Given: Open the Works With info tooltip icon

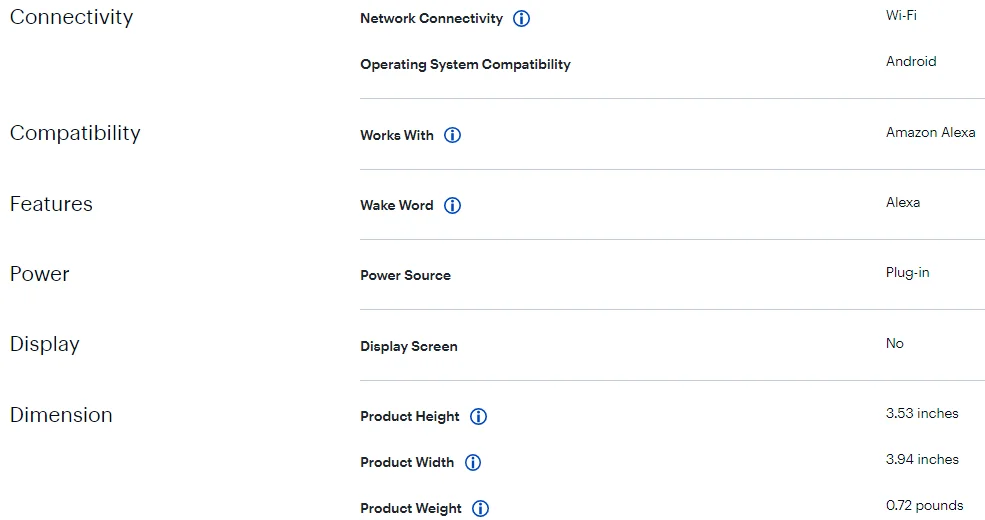Looking at the screenshot, I should [x=452, y=135].
